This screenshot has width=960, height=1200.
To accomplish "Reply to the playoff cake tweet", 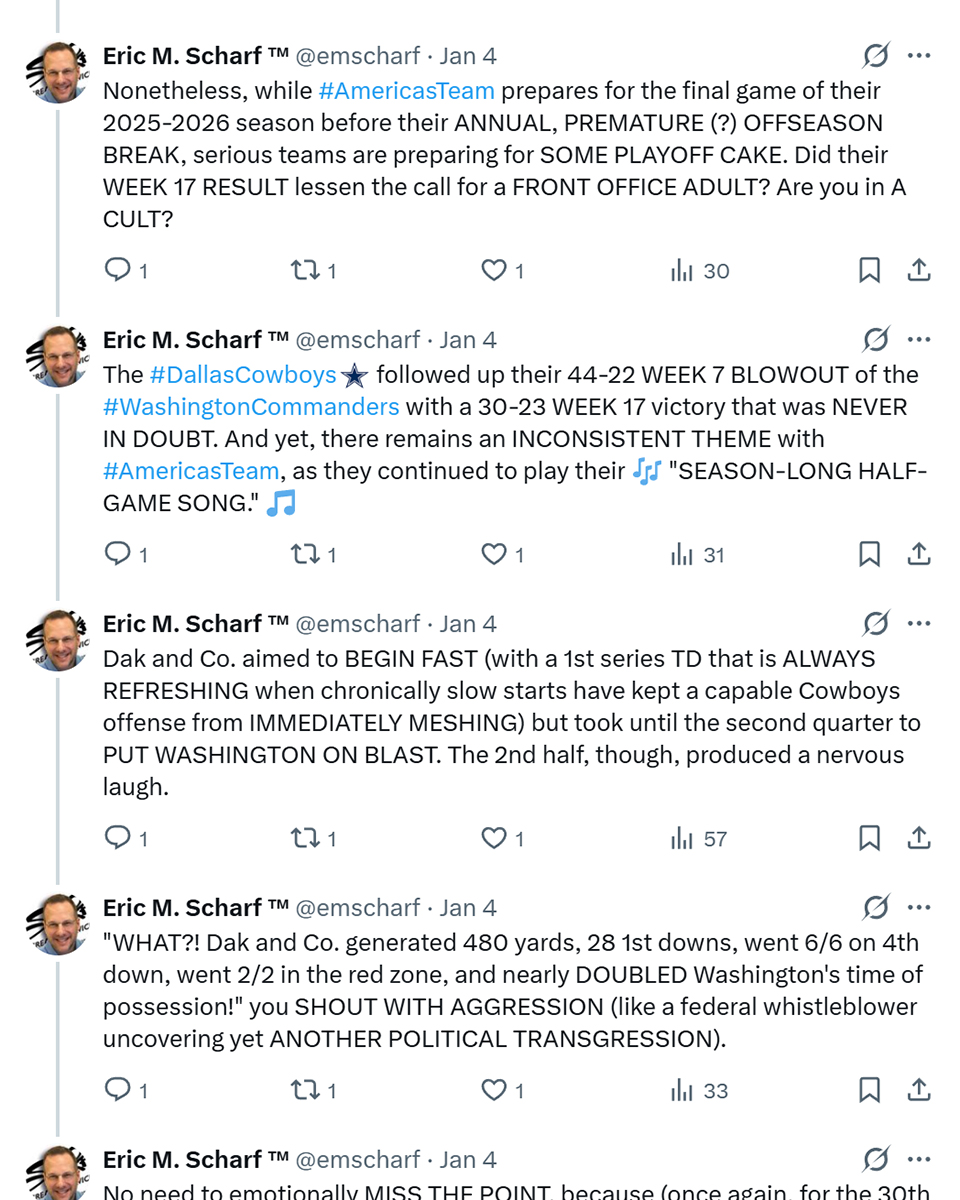I will tap(118, 270).
